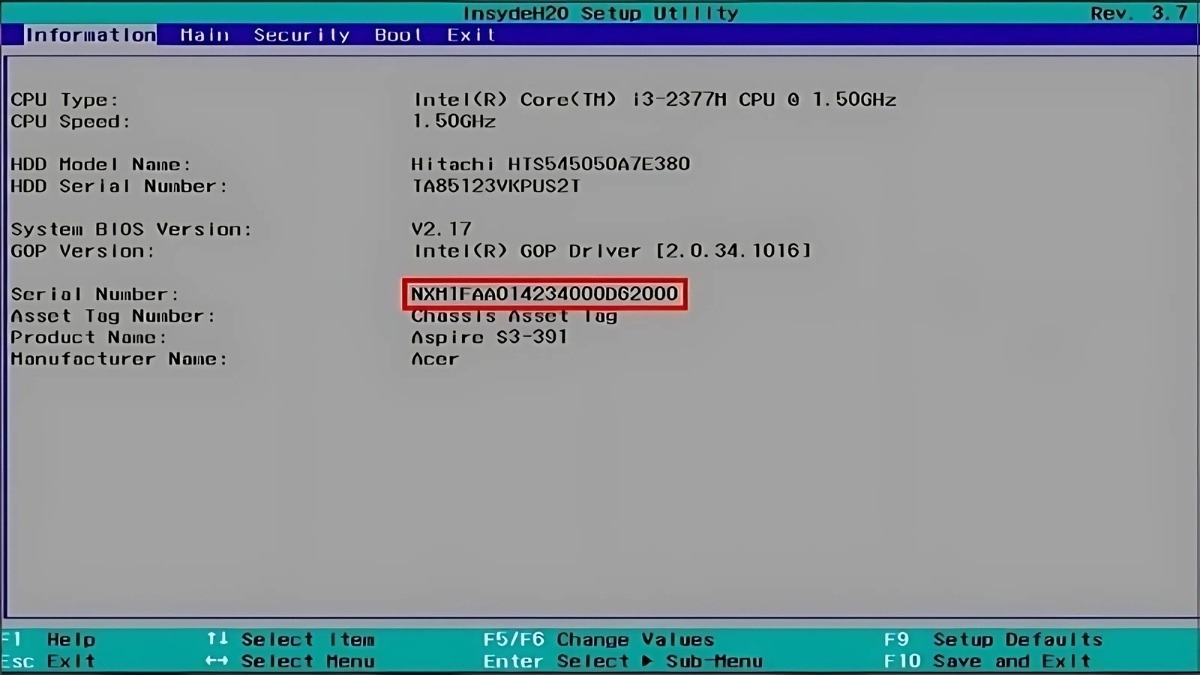Click the Serial Number label
Viewport: 1200px width, 675px height.
coord(94,294)
